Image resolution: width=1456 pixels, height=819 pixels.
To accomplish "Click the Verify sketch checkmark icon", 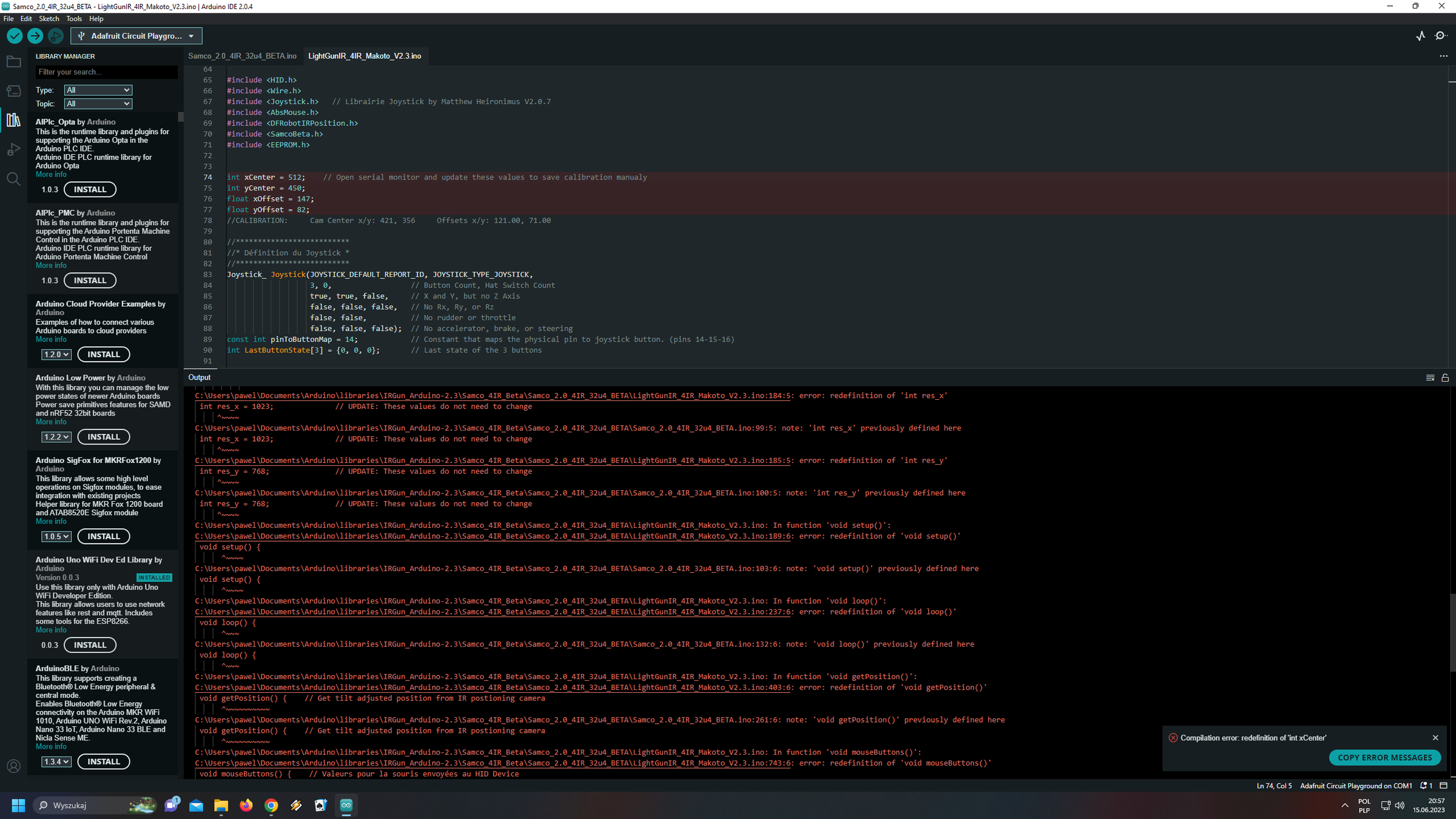I will tap(15, 36).
